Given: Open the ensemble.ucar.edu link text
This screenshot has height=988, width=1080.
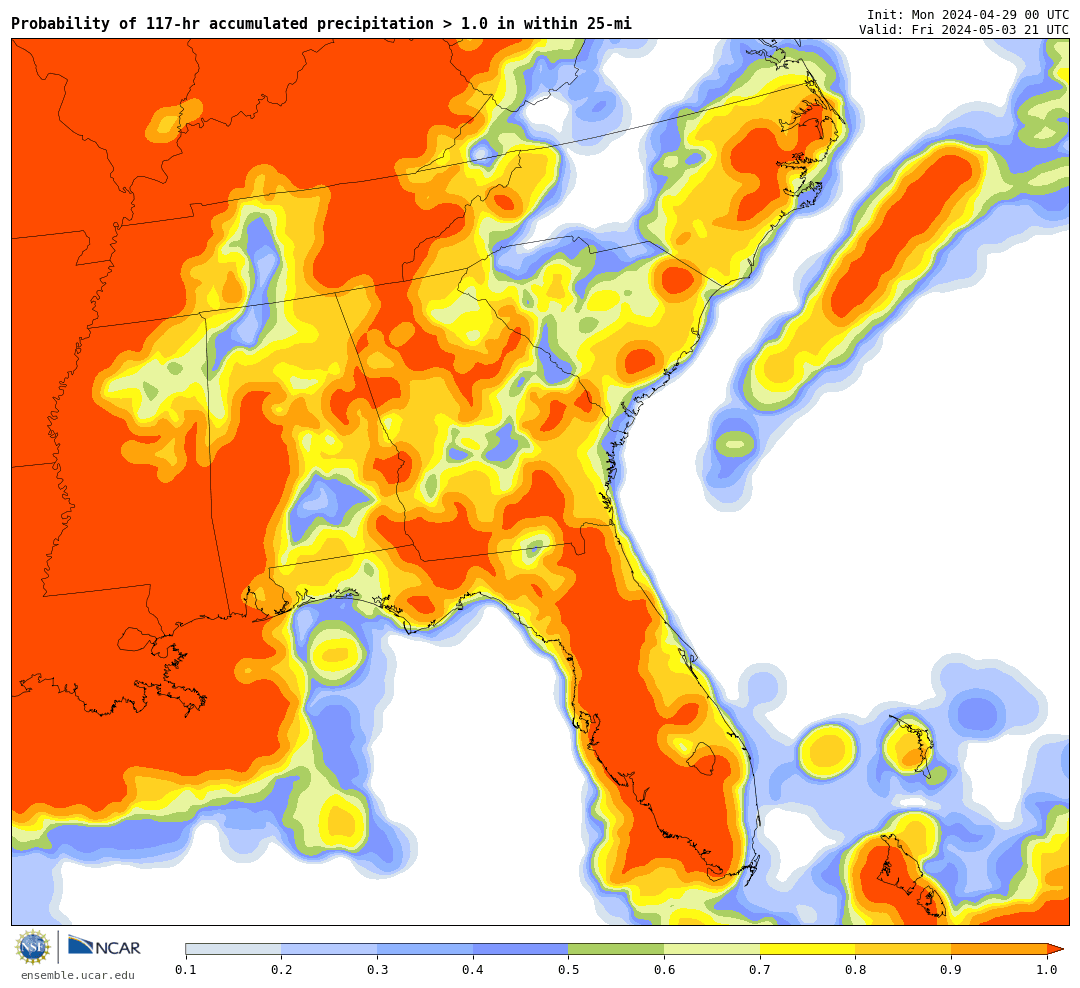Looking at the screenshot, I should coord(78,975).
